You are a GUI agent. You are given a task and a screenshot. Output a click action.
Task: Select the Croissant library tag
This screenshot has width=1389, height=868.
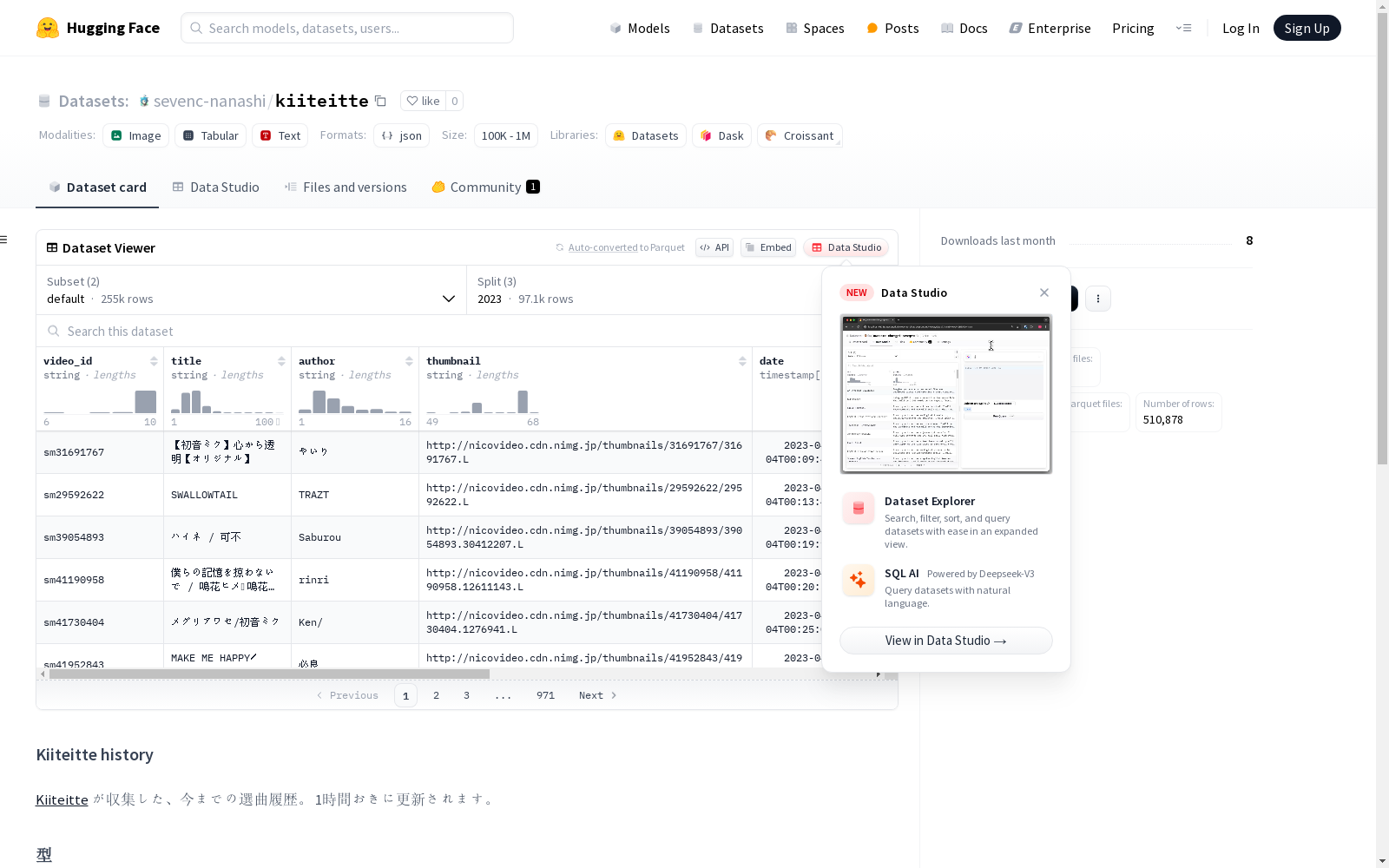(800, 135)
